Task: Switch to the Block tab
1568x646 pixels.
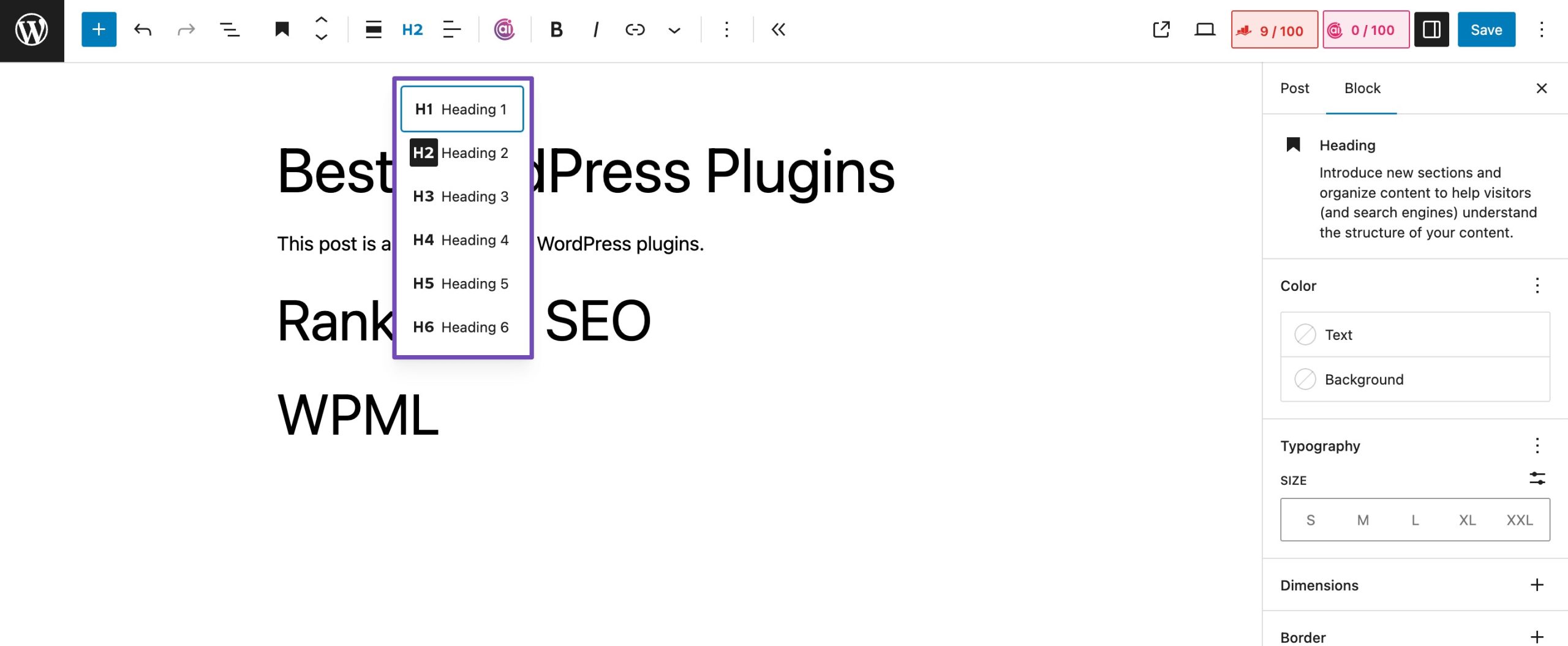Action: (1362, 88)
